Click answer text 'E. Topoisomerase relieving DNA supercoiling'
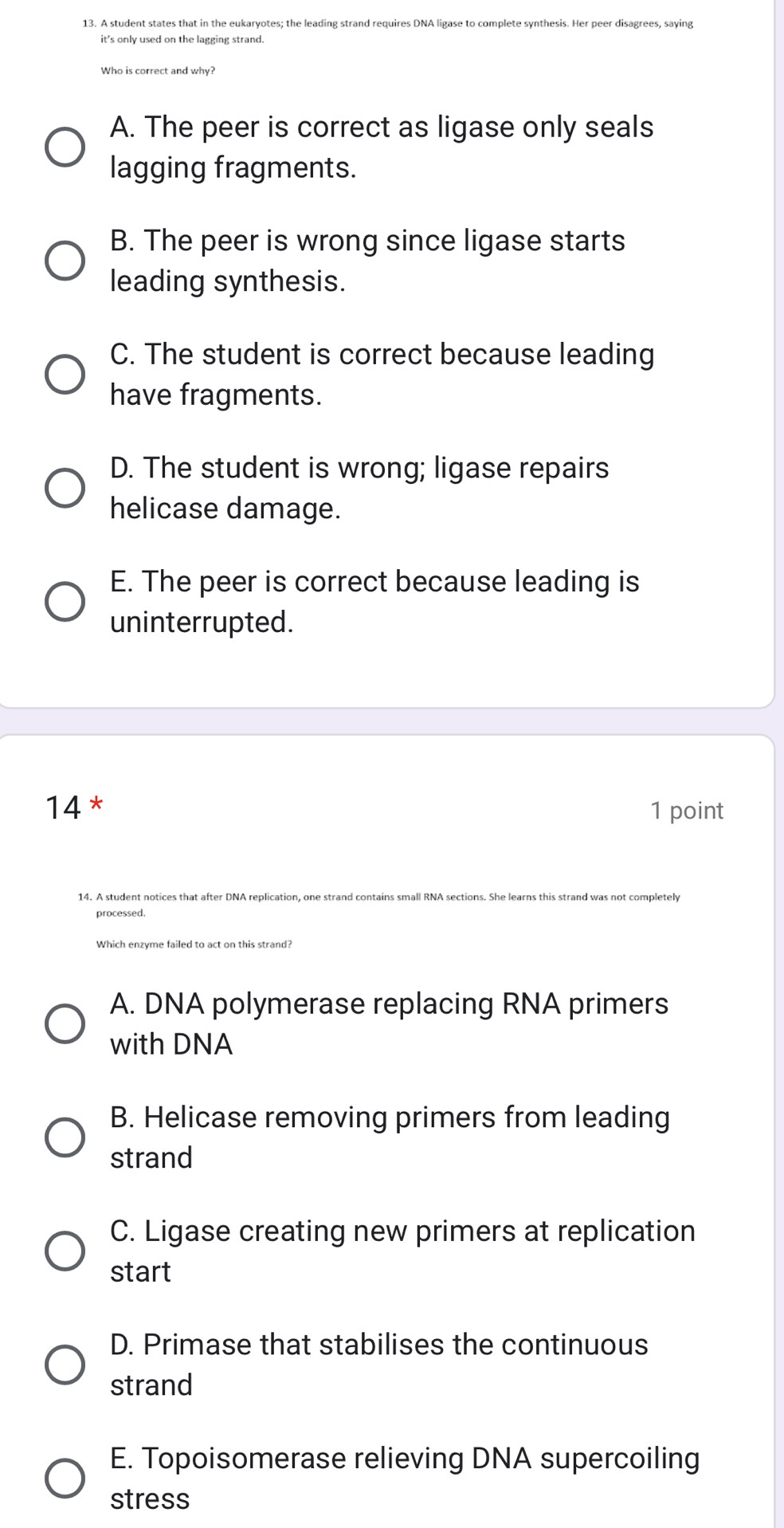The width and height of the screenshot is (784, 1528). tap(405, 1459)
